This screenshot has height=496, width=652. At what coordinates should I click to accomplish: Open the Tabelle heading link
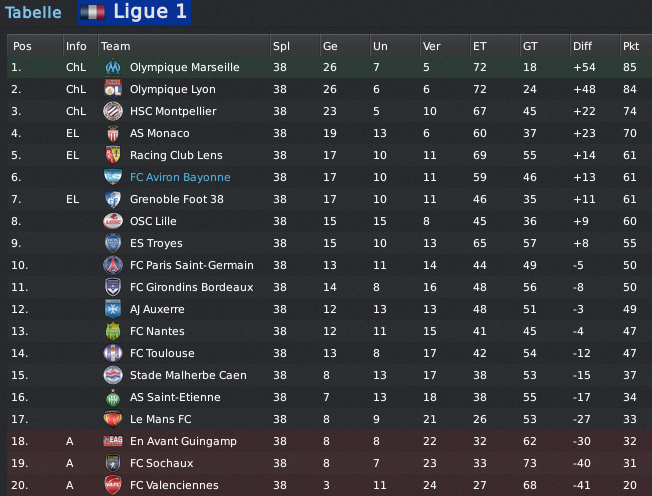point(33,12)
